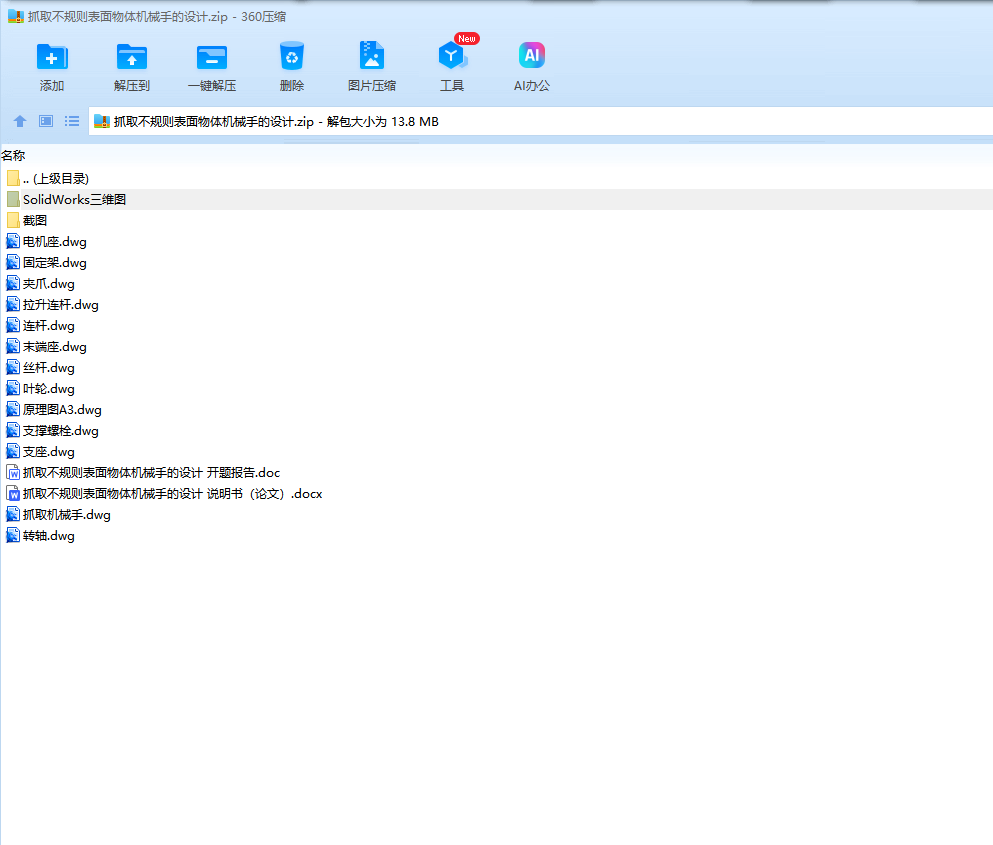Click the dwg icon of 夹爪.dwg
Viewport: 993px width, 845px height.
[13, 283]
